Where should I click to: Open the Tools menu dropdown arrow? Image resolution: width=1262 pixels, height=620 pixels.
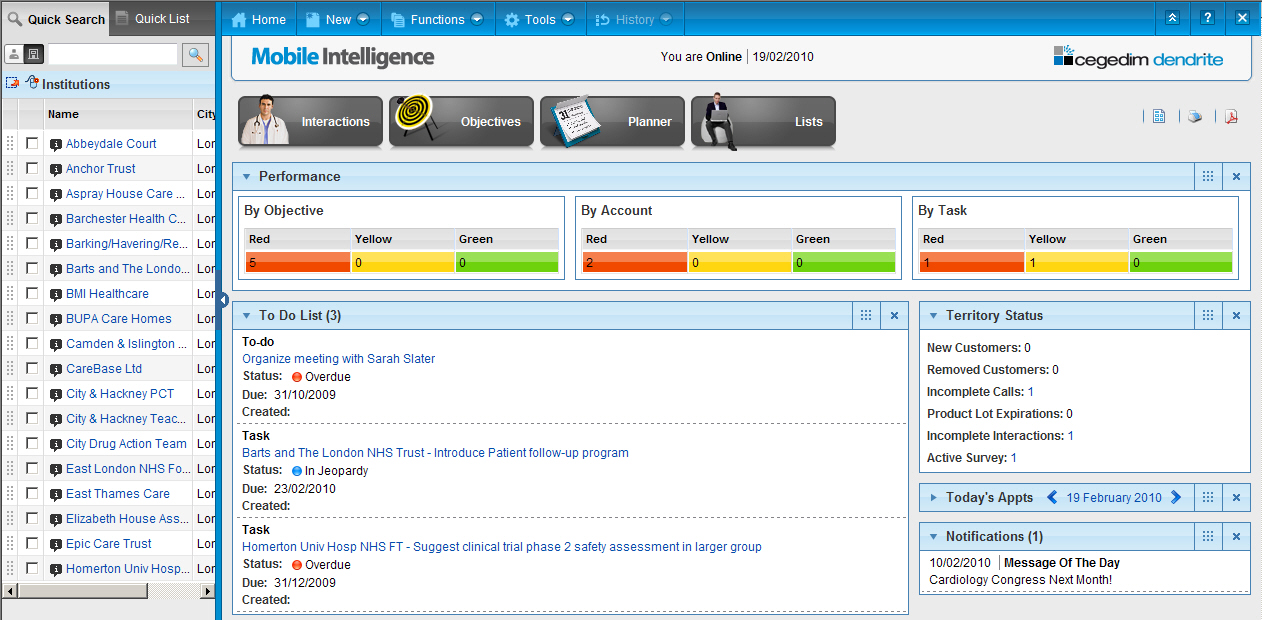point(568,19)
